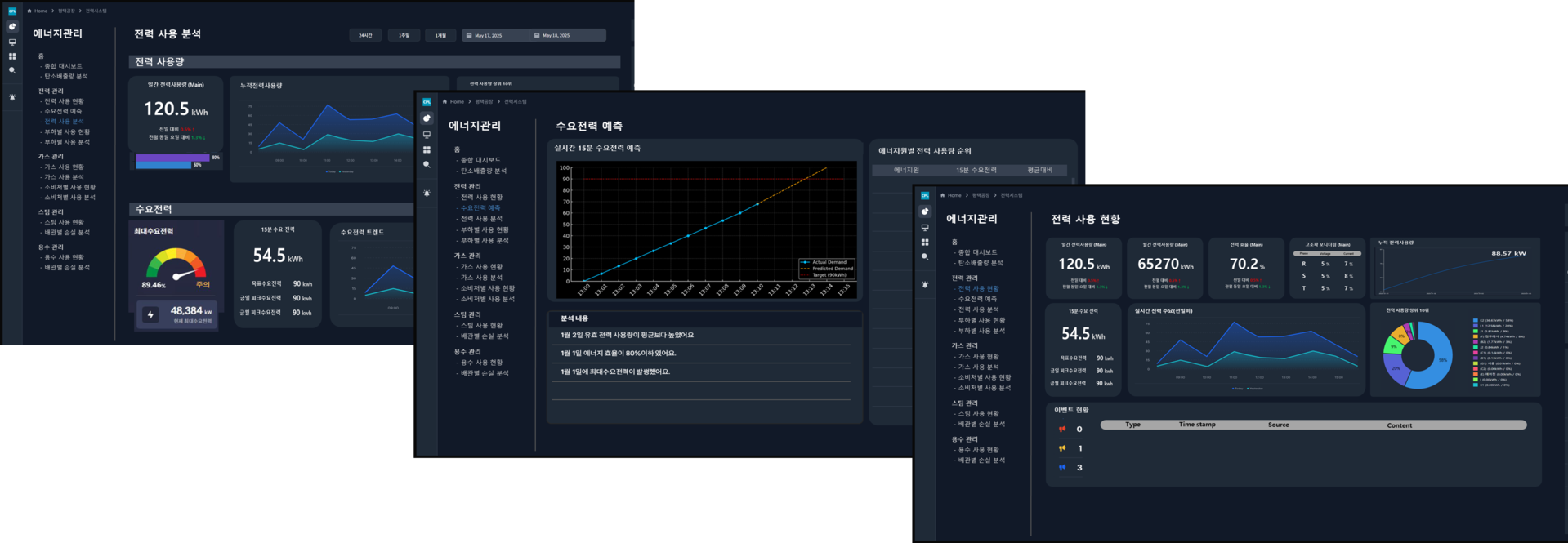1568x543 pixels.
Task: Click CPL logo in 전력 사용 현황 window
Action: pos(925,196)
